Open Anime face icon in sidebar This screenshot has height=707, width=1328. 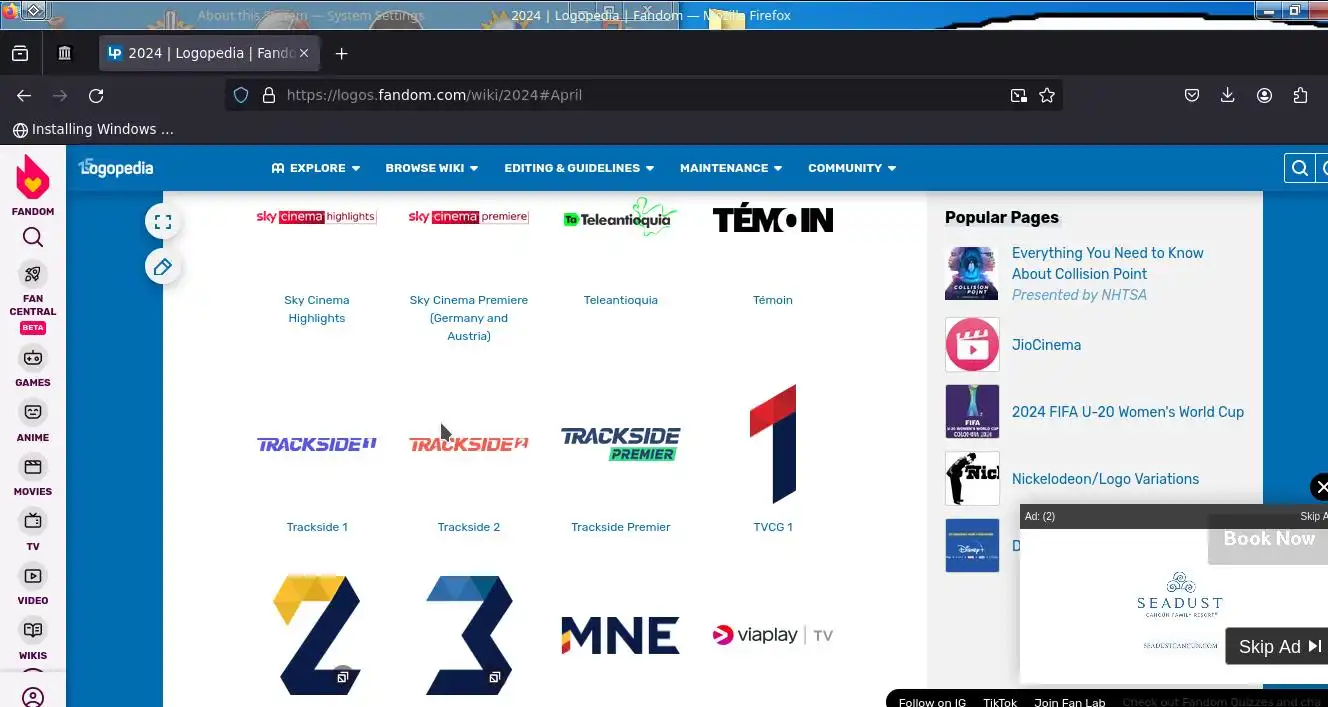tap(33, 412)
